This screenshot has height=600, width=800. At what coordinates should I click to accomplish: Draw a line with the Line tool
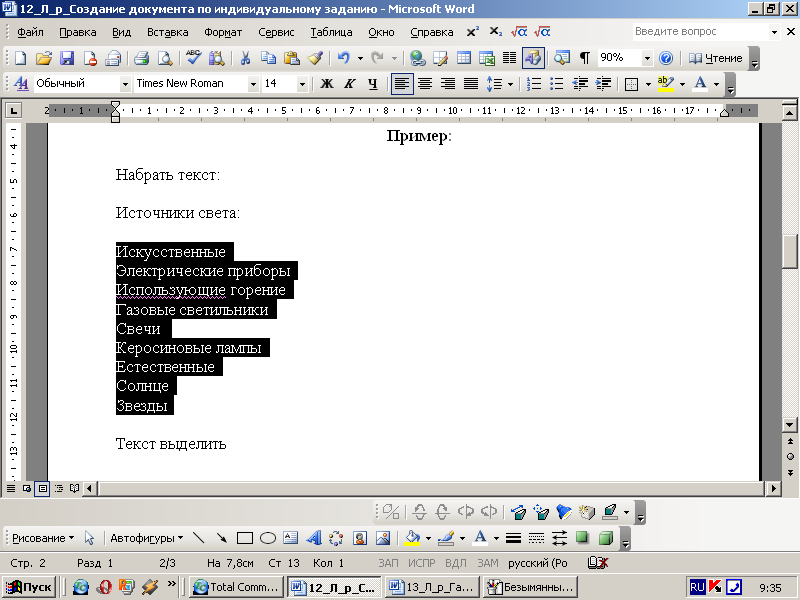(198, 538)
